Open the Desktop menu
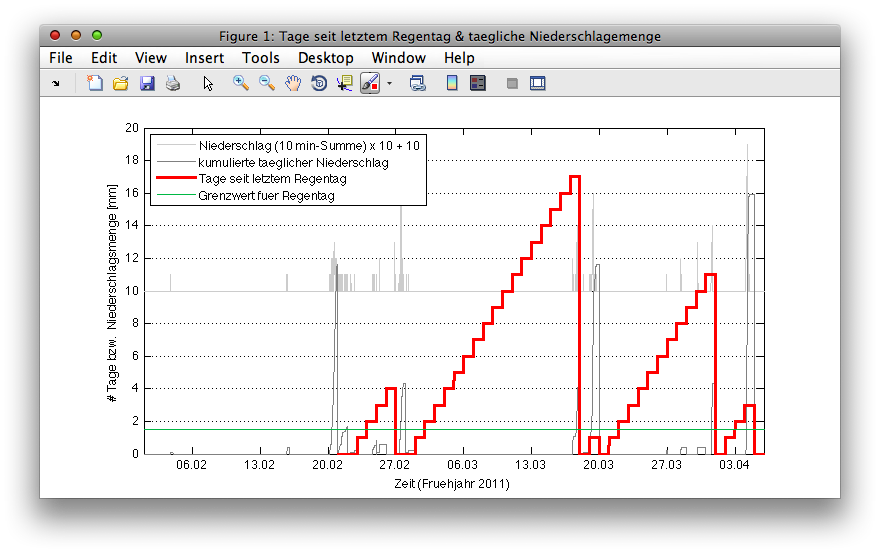This screenshot has height=553, width=880. [x=326, y=58]
